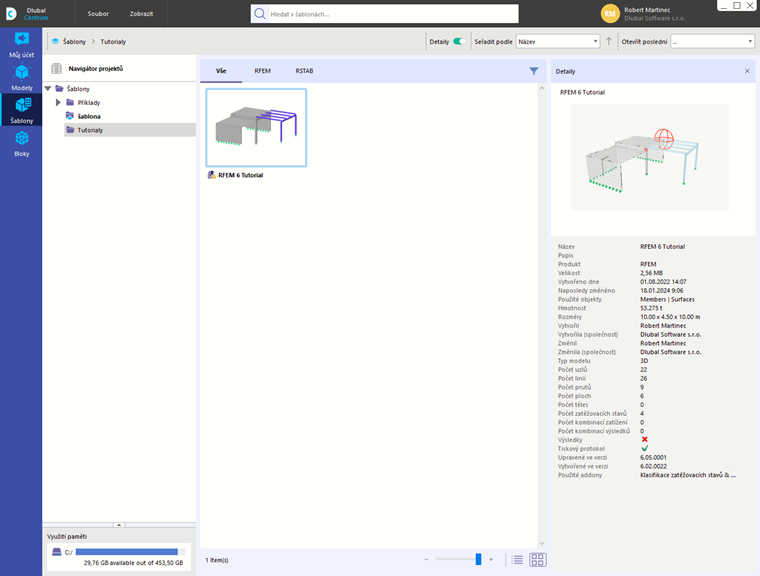Click the file list scrollbar down arrow
The width and height of the screenshot is (760, 576).
(x=541, y=544)
